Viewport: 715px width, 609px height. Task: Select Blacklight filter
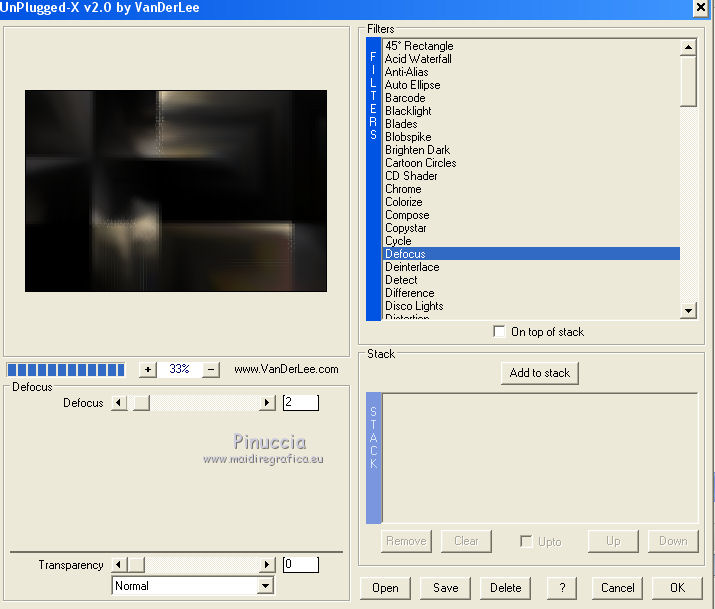[x=531, y=111]
